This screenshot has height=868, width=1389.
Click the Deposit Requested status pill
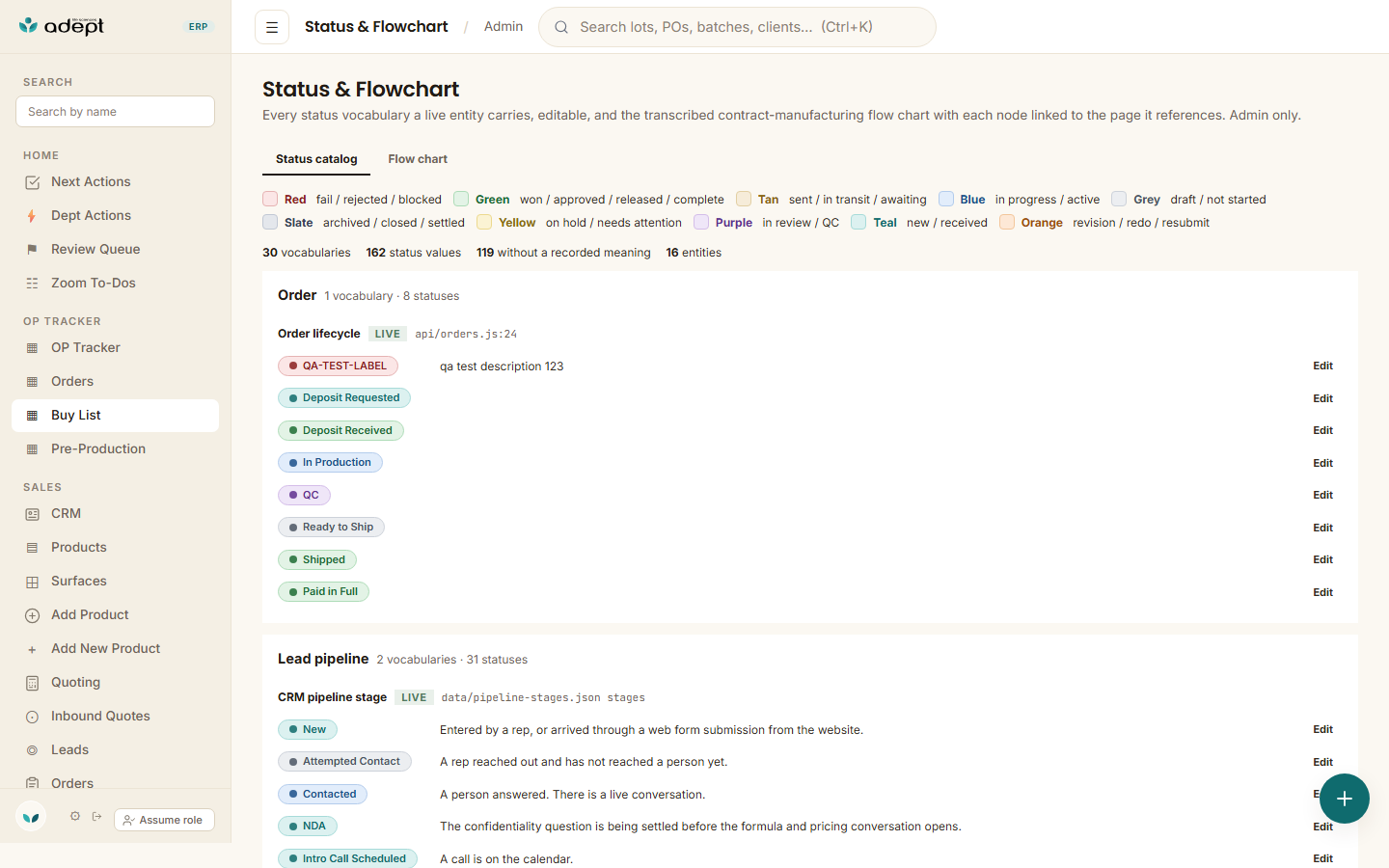click(344, 398)
